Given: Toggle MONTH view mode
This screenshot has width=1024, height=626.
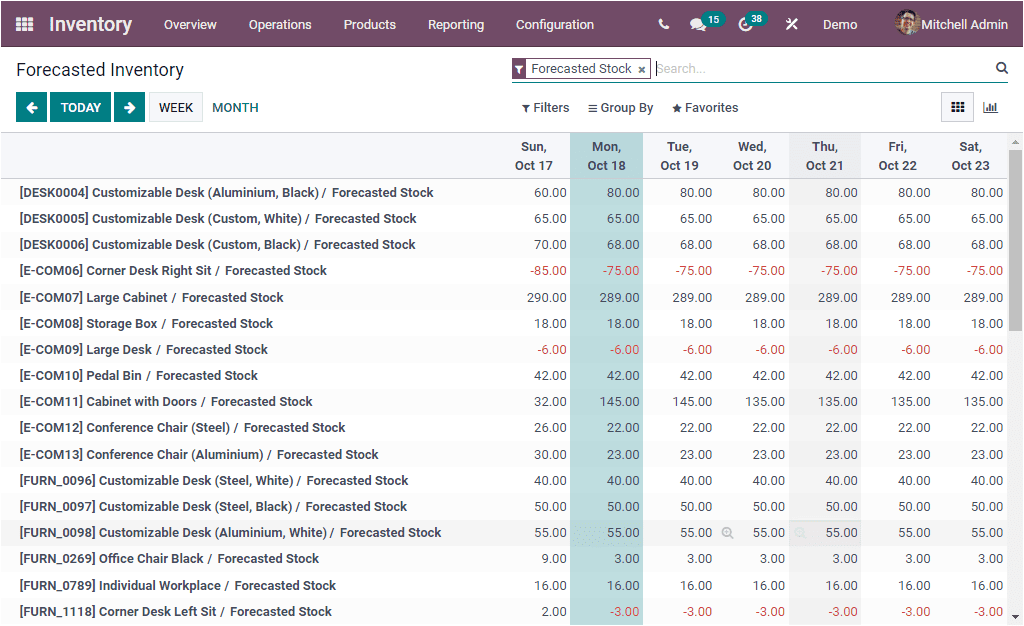Looking at the screenshot, I should click(x=234, y=107).
